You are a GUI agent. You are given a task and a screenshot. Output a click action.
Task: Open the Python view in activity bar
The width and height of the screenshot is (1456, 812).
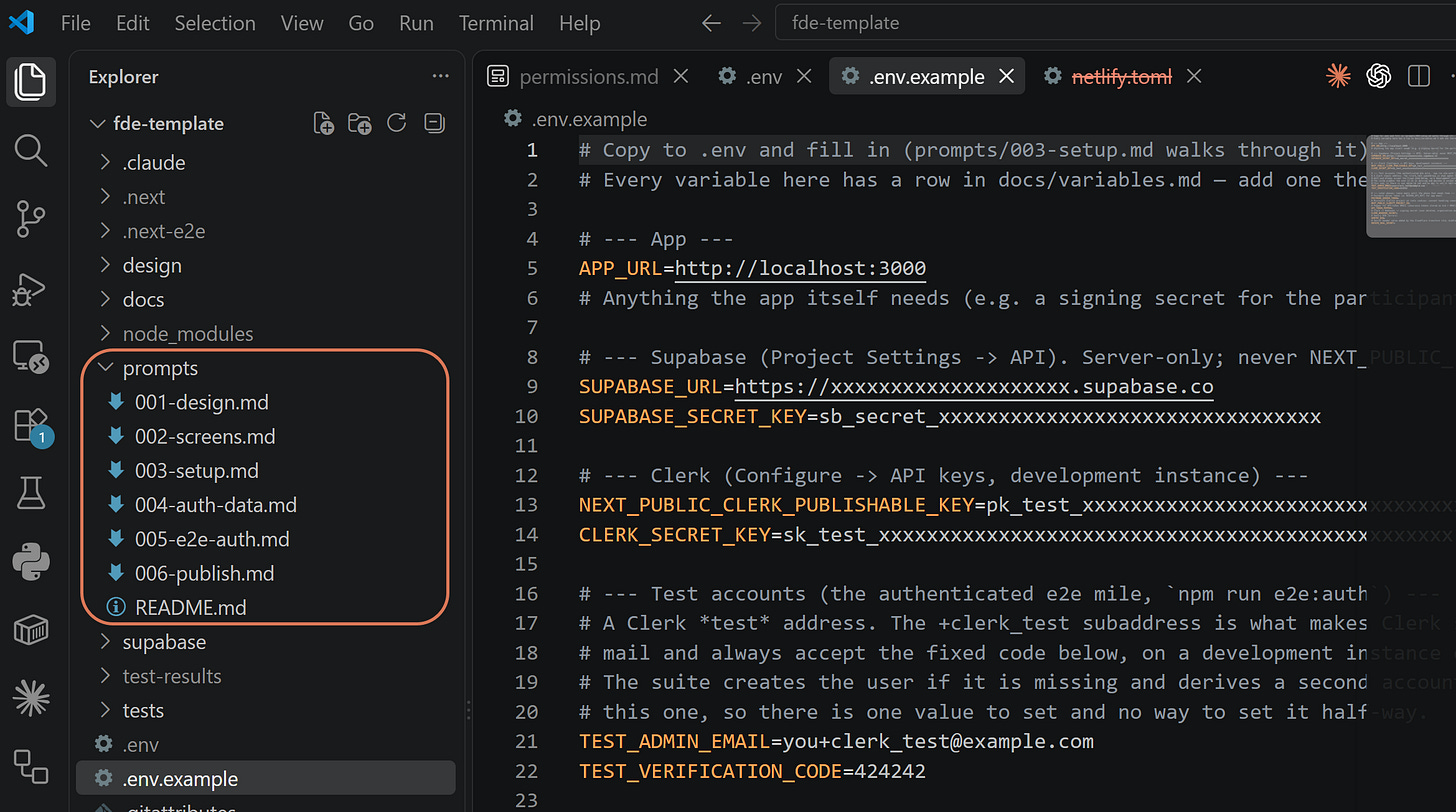(31, 563)
